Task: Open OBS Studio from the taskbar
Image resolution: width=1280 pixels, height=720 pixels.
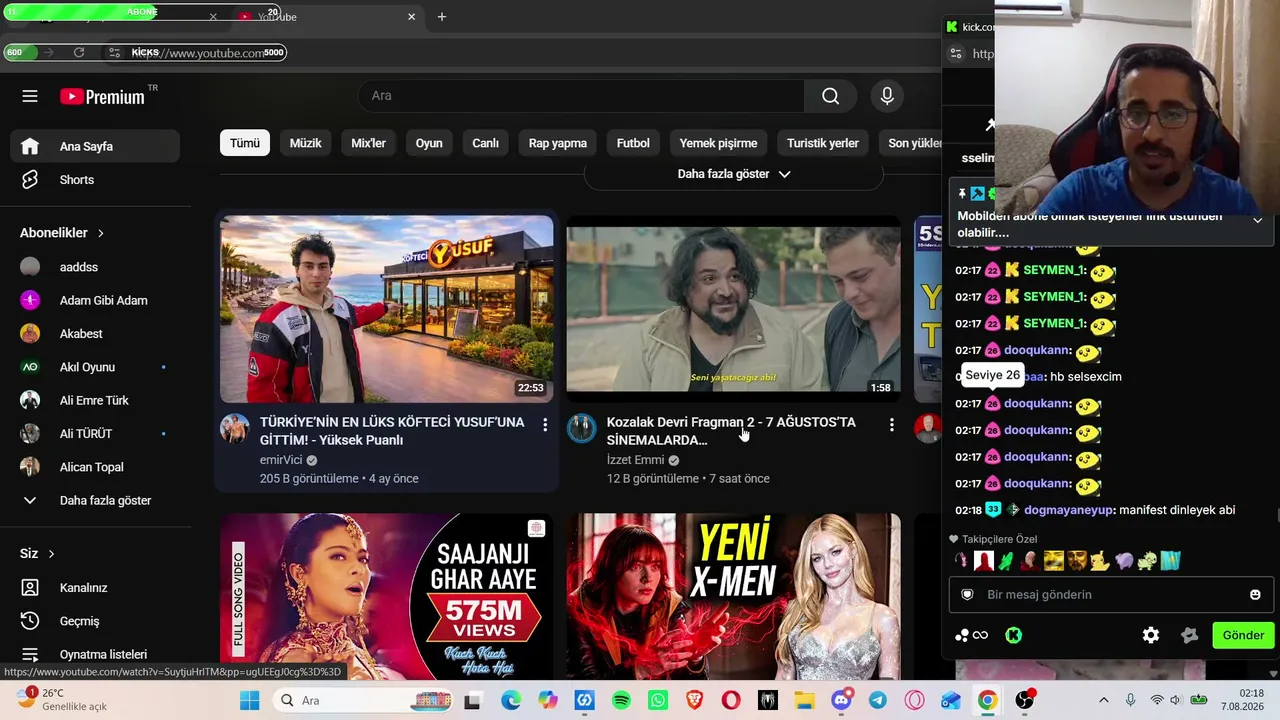Action: [1024, 701]
